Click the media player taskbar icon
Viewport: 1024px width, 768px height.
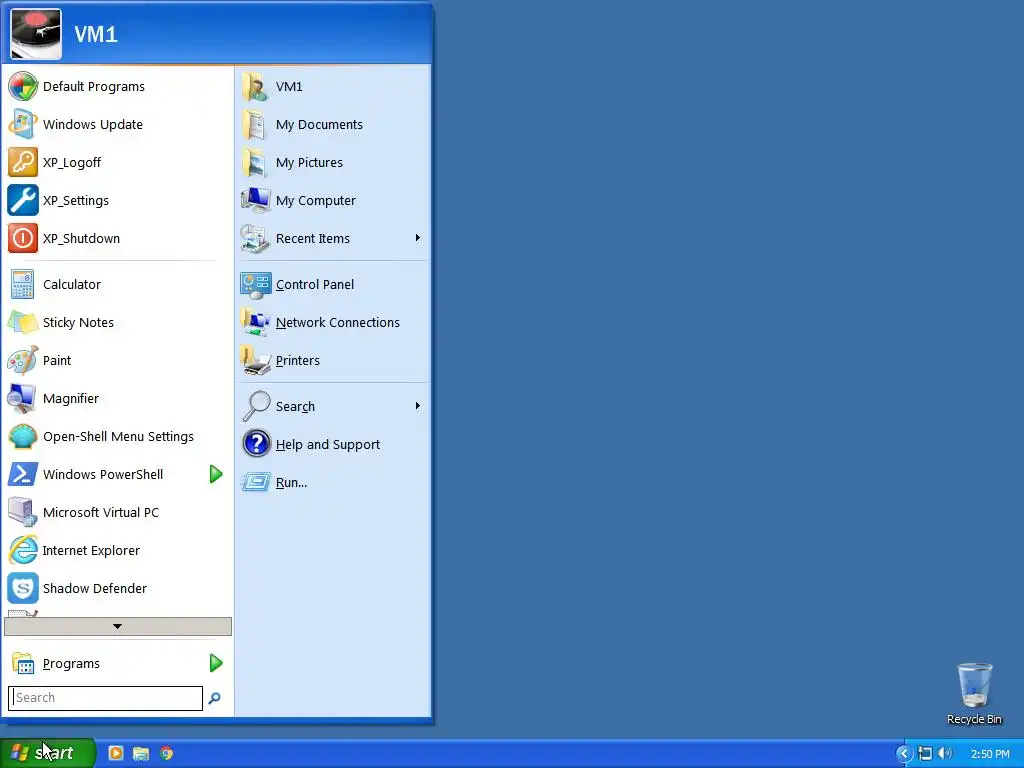(x=116, y=753)
